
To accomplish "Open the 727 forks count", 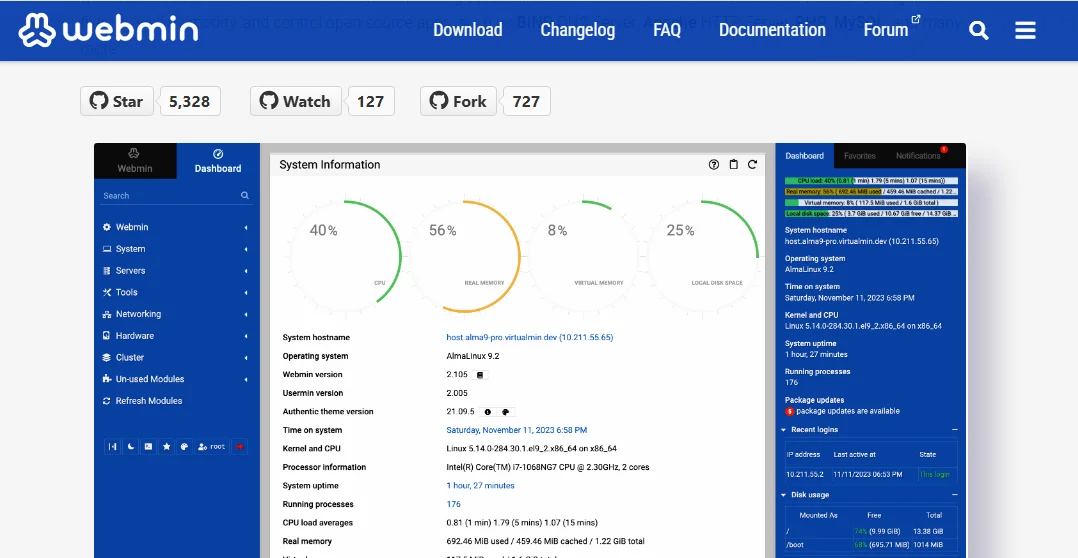I will point(527,101).
